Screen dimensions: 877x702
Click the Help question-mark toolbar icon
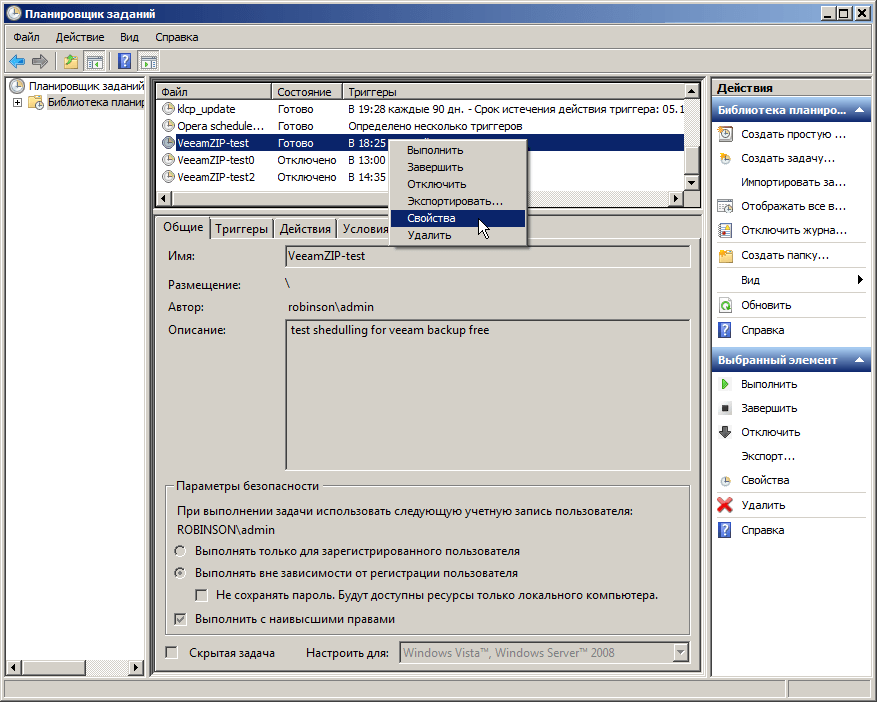[124, 61]
